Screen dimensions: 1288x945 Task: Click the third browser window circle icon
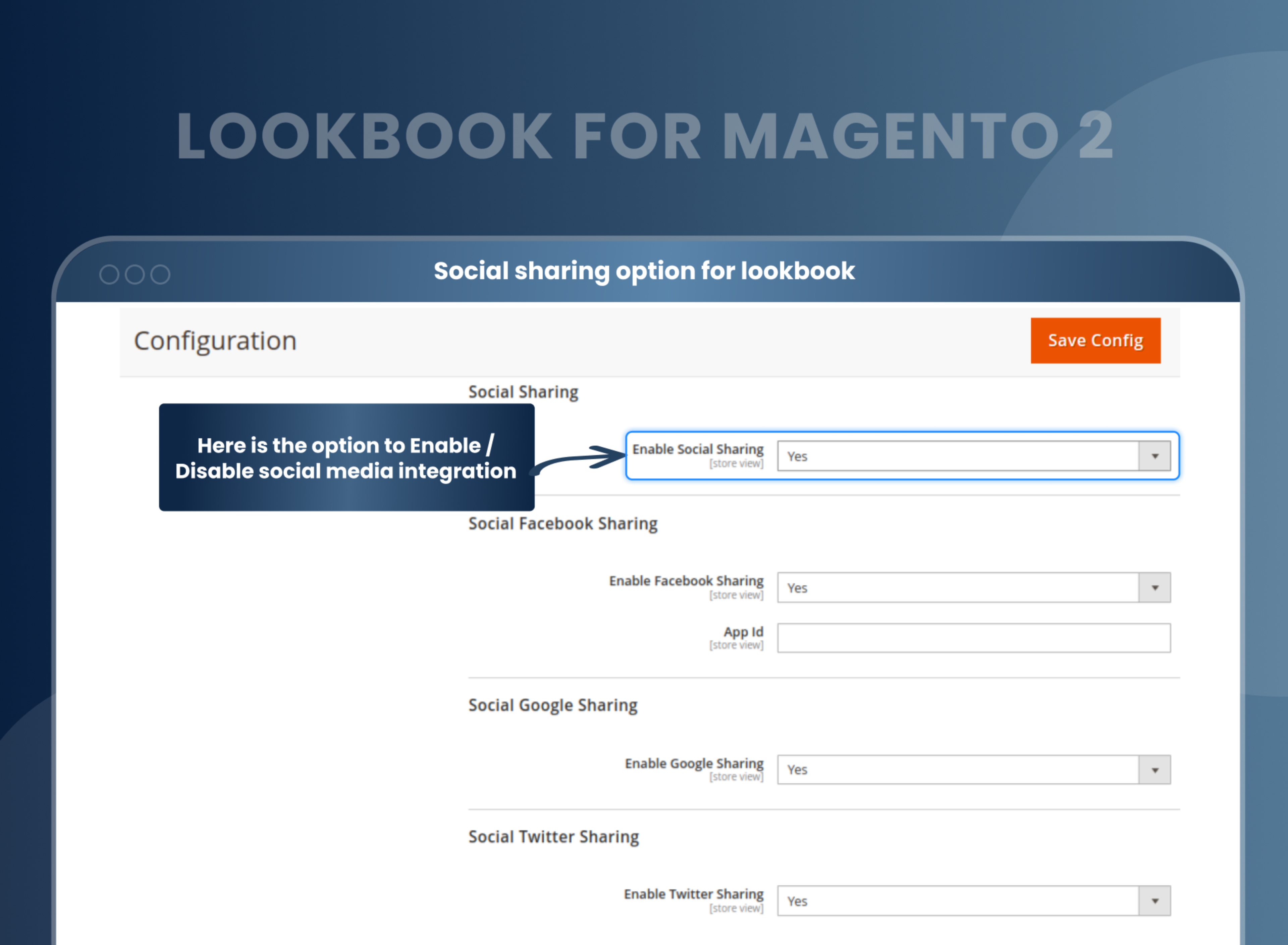[x=161, y=275]
